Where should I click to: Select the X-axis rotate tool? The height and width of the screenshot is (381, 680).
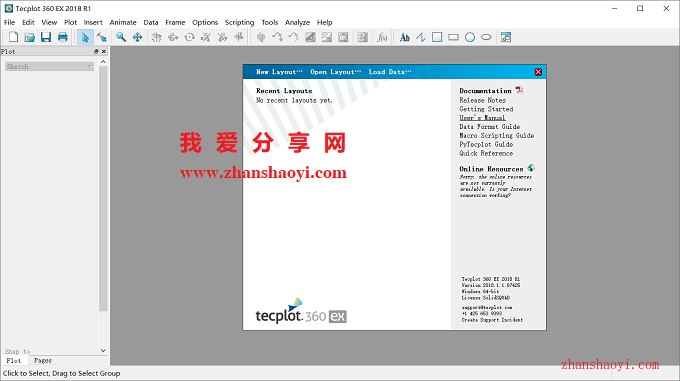[206, 37]
